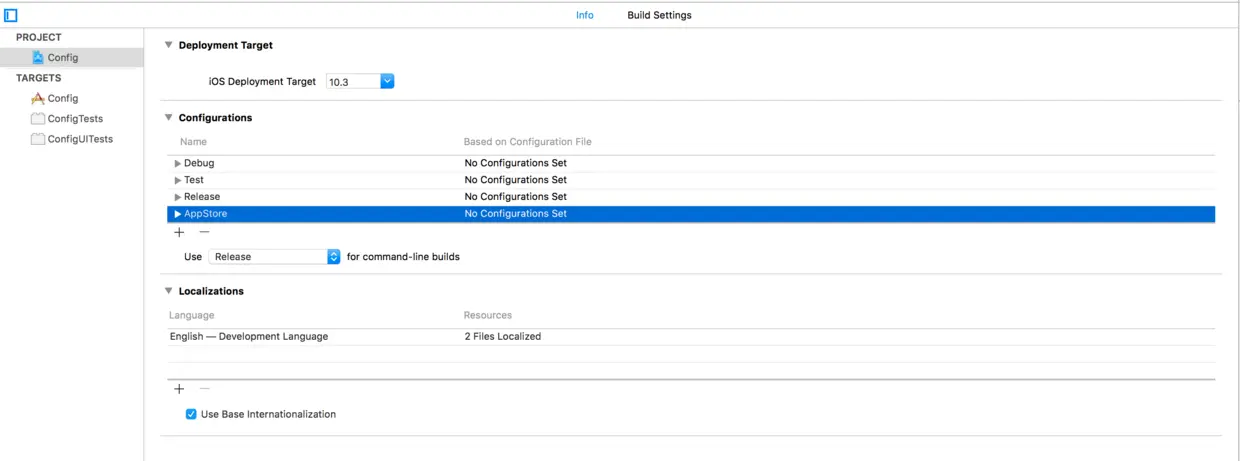Collapse the Deployment Target section
The width and height of the screenshot is (1240, 461).
(x=169, y=45)
